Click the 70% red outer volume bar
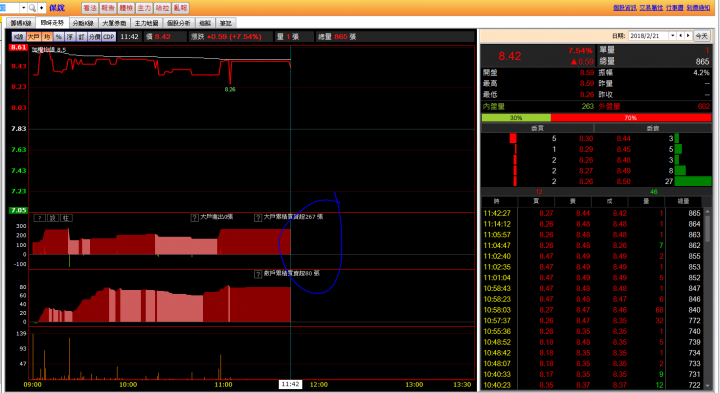 [x=631, y=118]
